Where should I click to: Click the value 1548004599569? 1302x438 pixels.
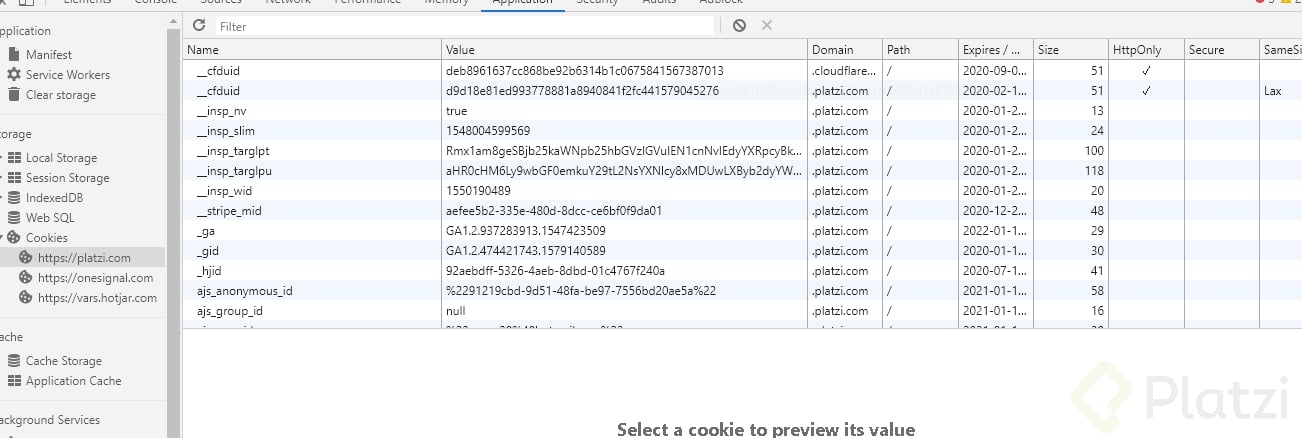(x=488, y=131)
